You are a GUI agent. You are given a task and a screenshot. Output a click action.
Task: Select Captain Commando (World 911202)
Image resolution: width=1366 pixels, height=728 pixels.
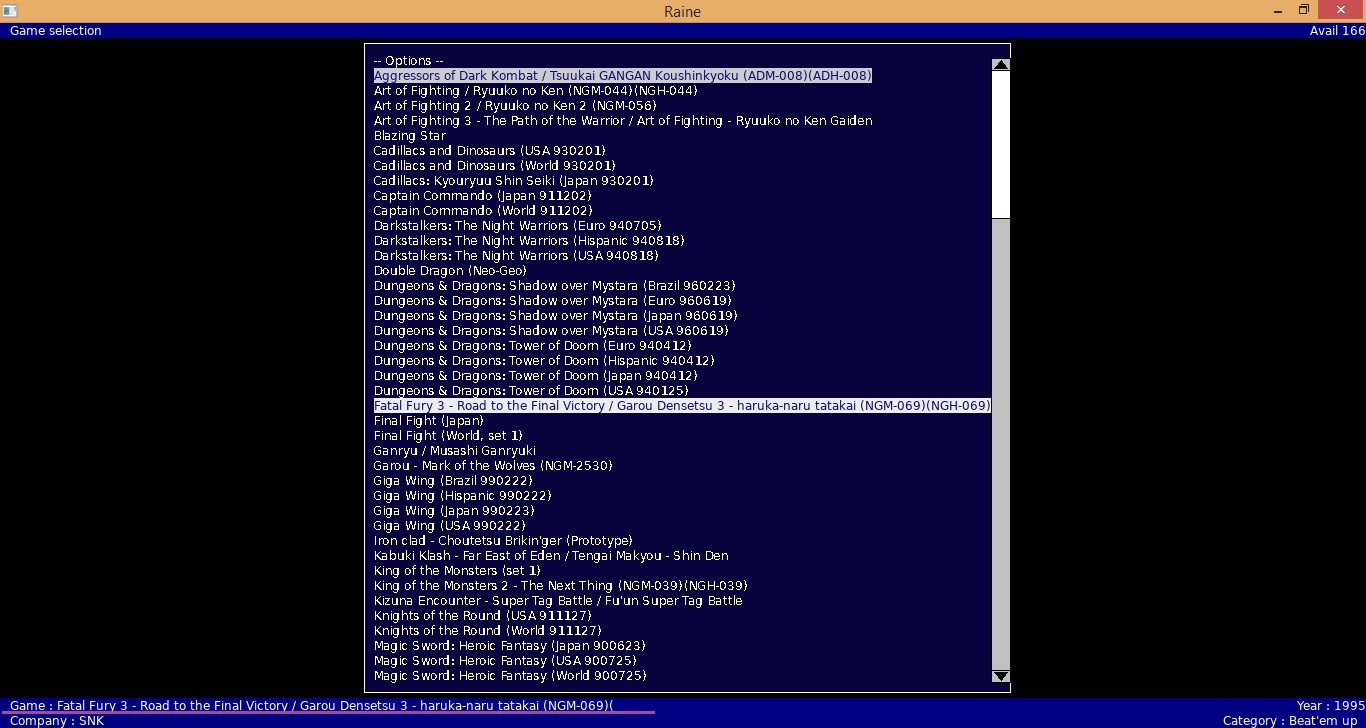(482, 211)
